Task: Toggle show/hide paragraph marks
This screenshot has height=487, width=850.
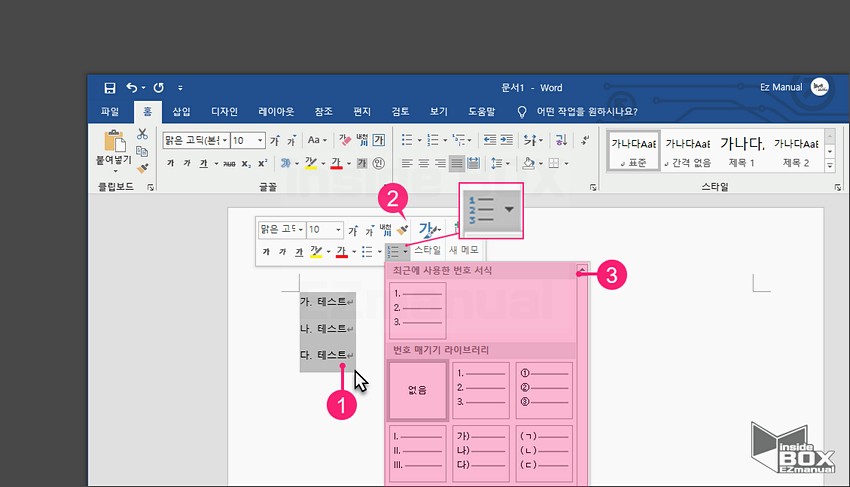Action: [x=584, y=140]
